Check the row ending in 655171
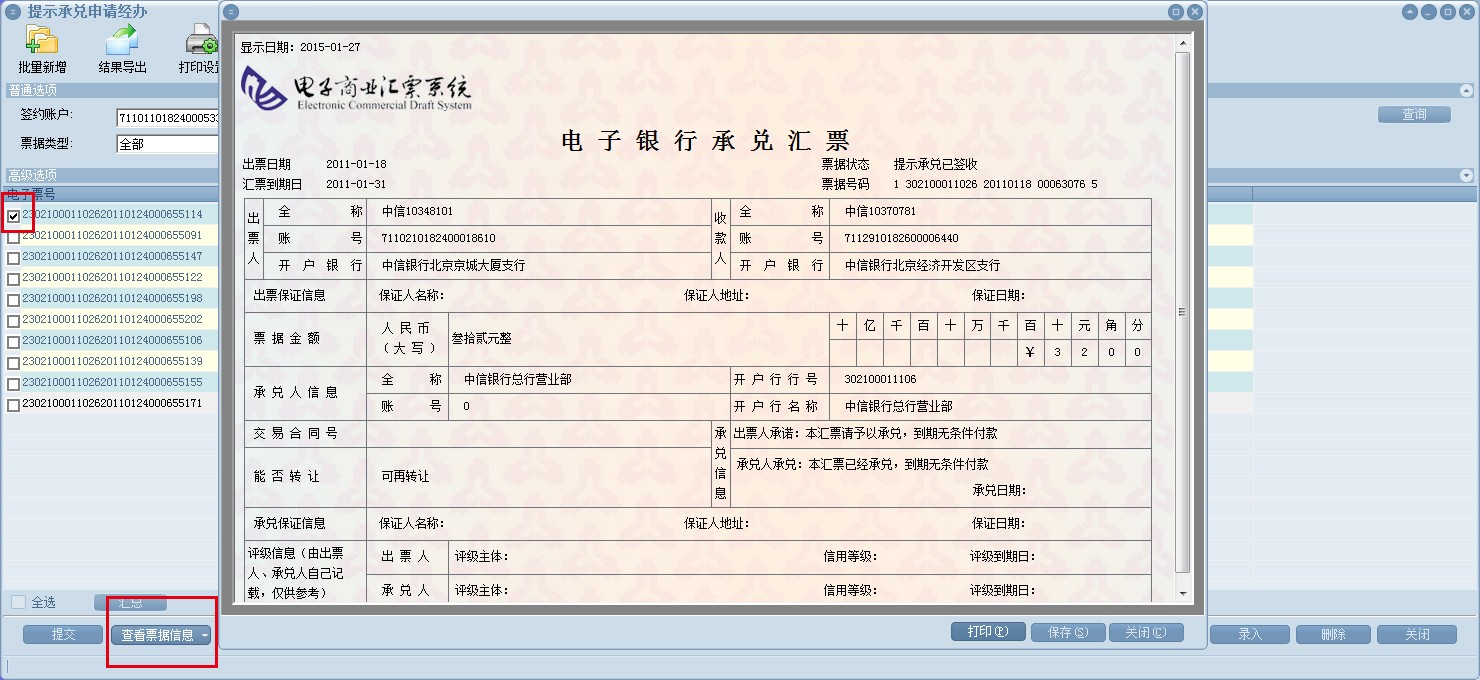This screenshot has width=1480, height=680. coord(13,405)
